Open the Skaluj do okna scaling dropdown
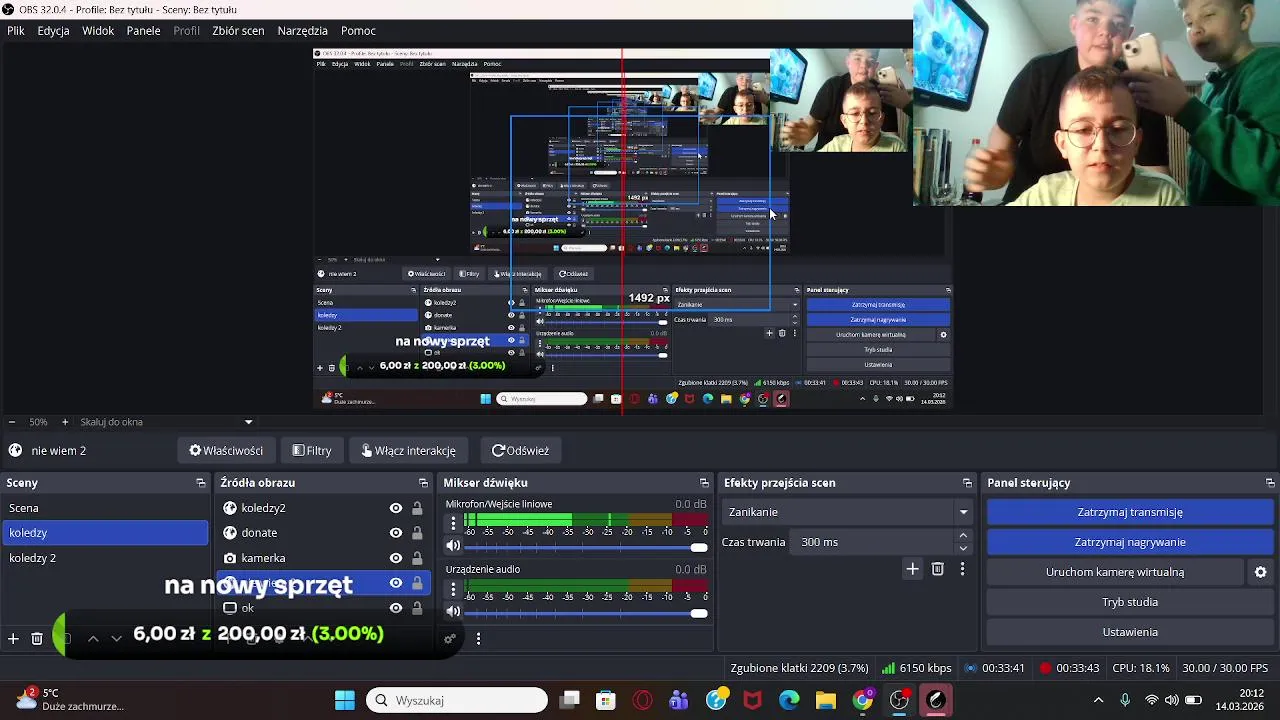Screen dimensions: 1280x720 pyautogui.click(x=168, y=422)
